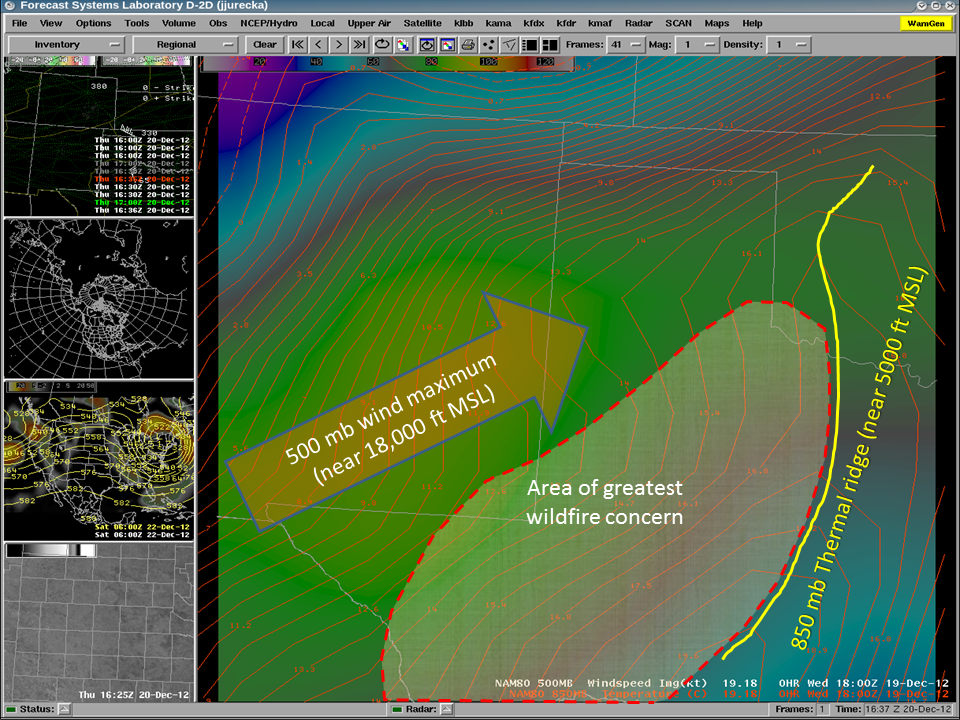960x720 pixels.
Task: Open the Upper Air menu
Action: (x=369, y=23)
